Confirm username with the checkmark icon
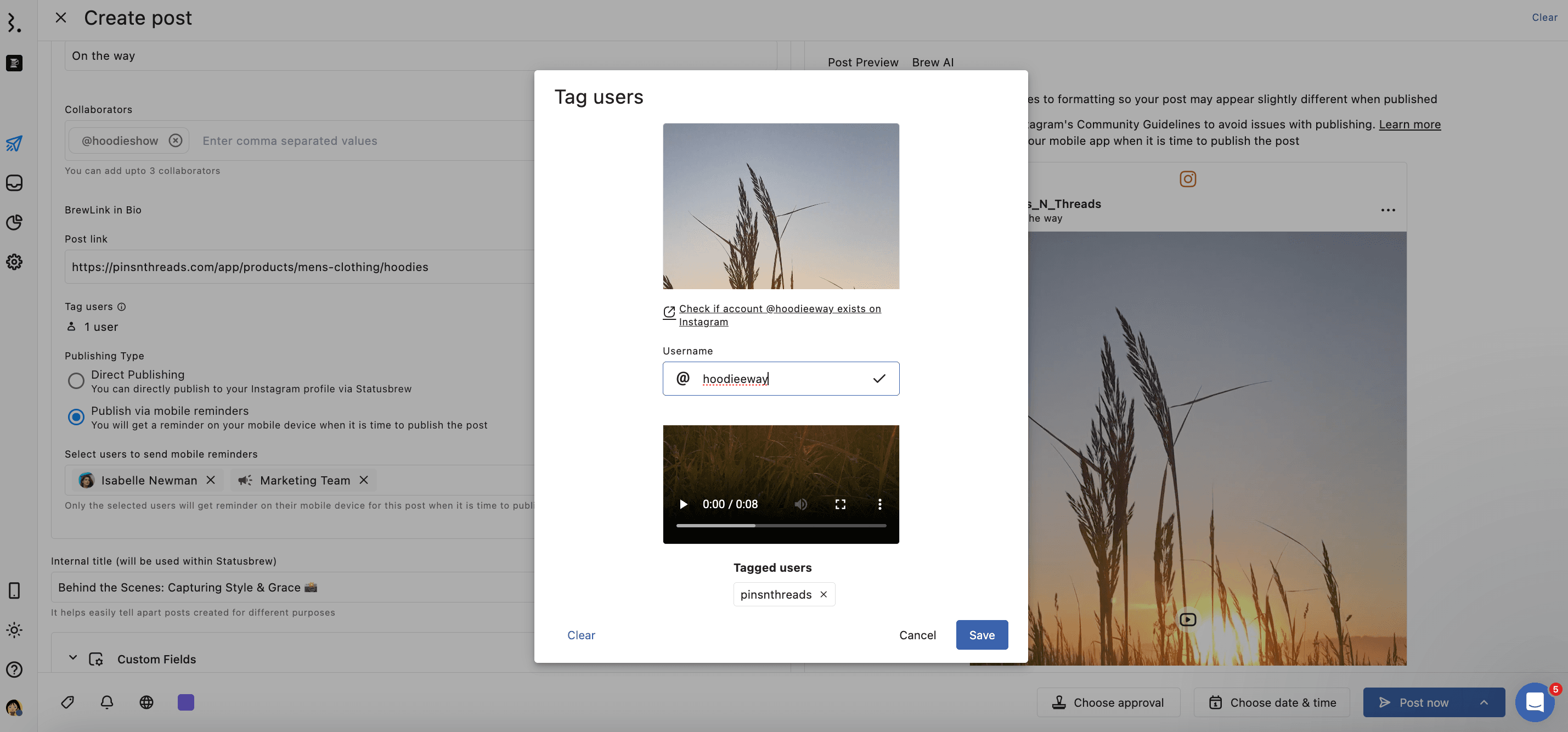1568x732 pixels. pyautogui.click(x=878, y=379)
